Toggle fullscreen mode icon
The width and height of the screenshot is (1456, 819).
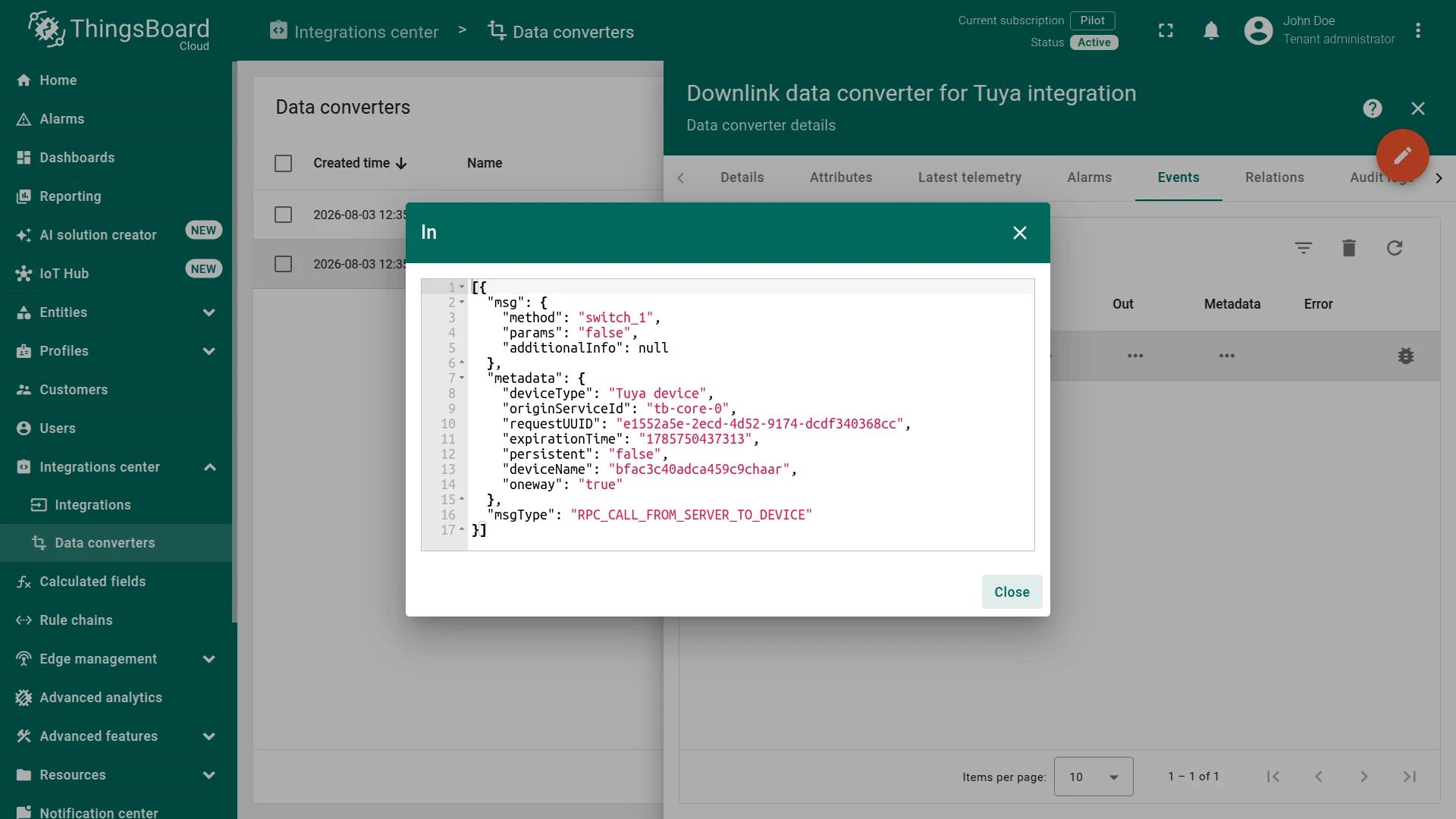tap(1166, 30)
